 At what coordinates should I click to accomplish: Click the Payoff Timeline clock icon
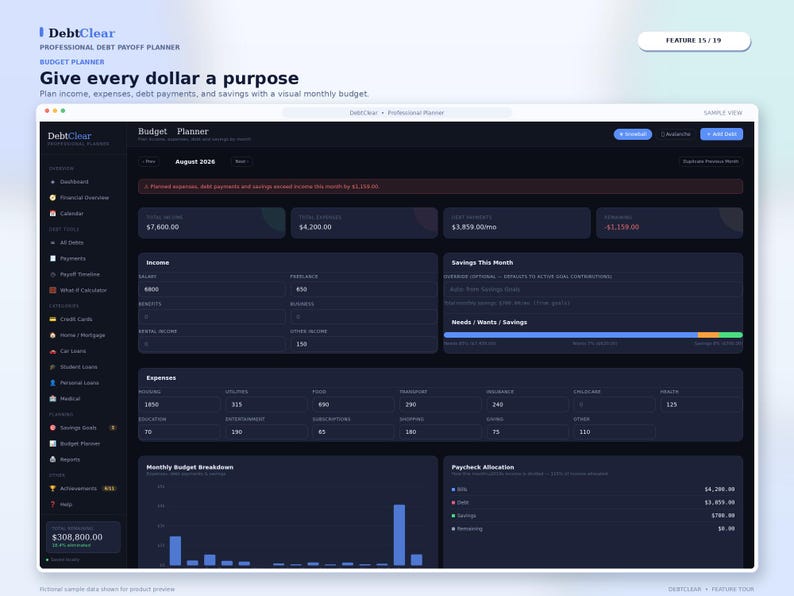[53, 274]
